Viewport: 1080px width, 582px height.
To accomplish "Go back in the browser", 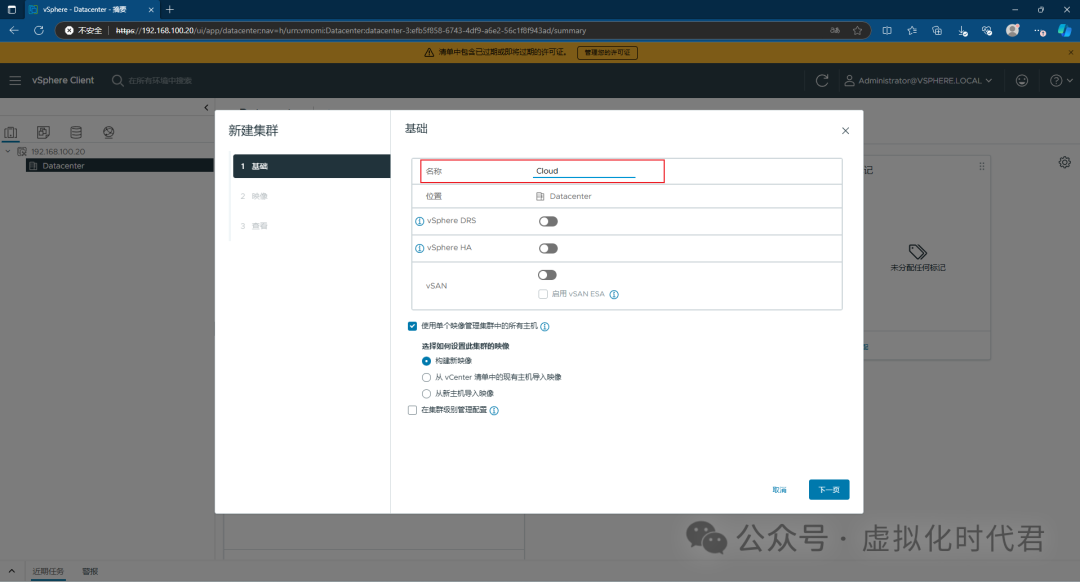I will click(x=14, y=30).
